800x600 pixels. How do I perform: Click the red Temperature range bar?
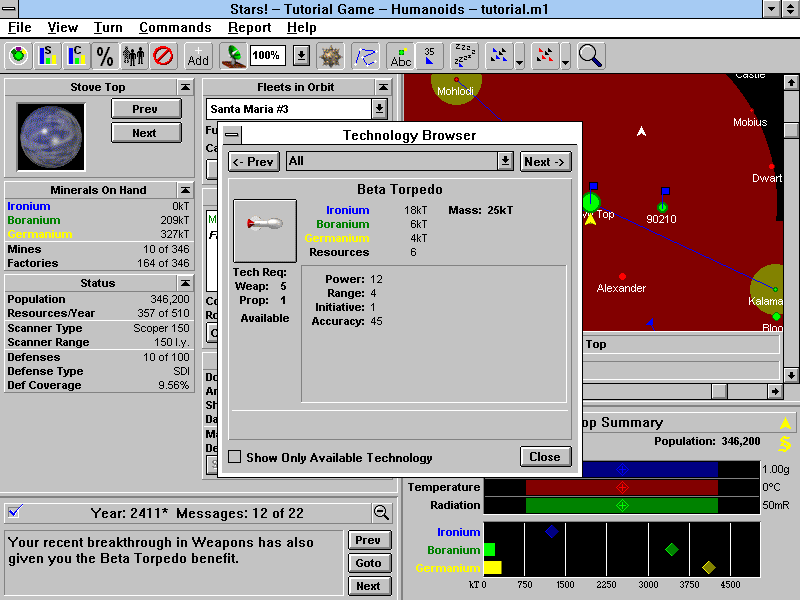621,487
